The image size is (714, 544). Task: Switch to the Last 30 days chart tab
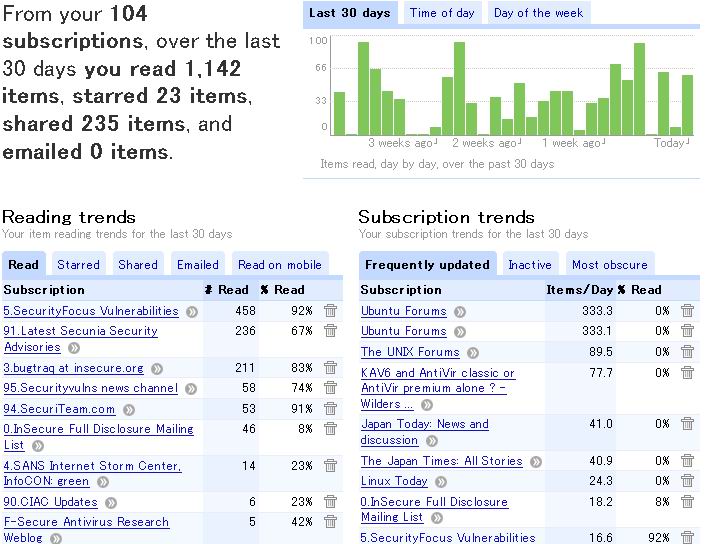[x=350, y=13]
